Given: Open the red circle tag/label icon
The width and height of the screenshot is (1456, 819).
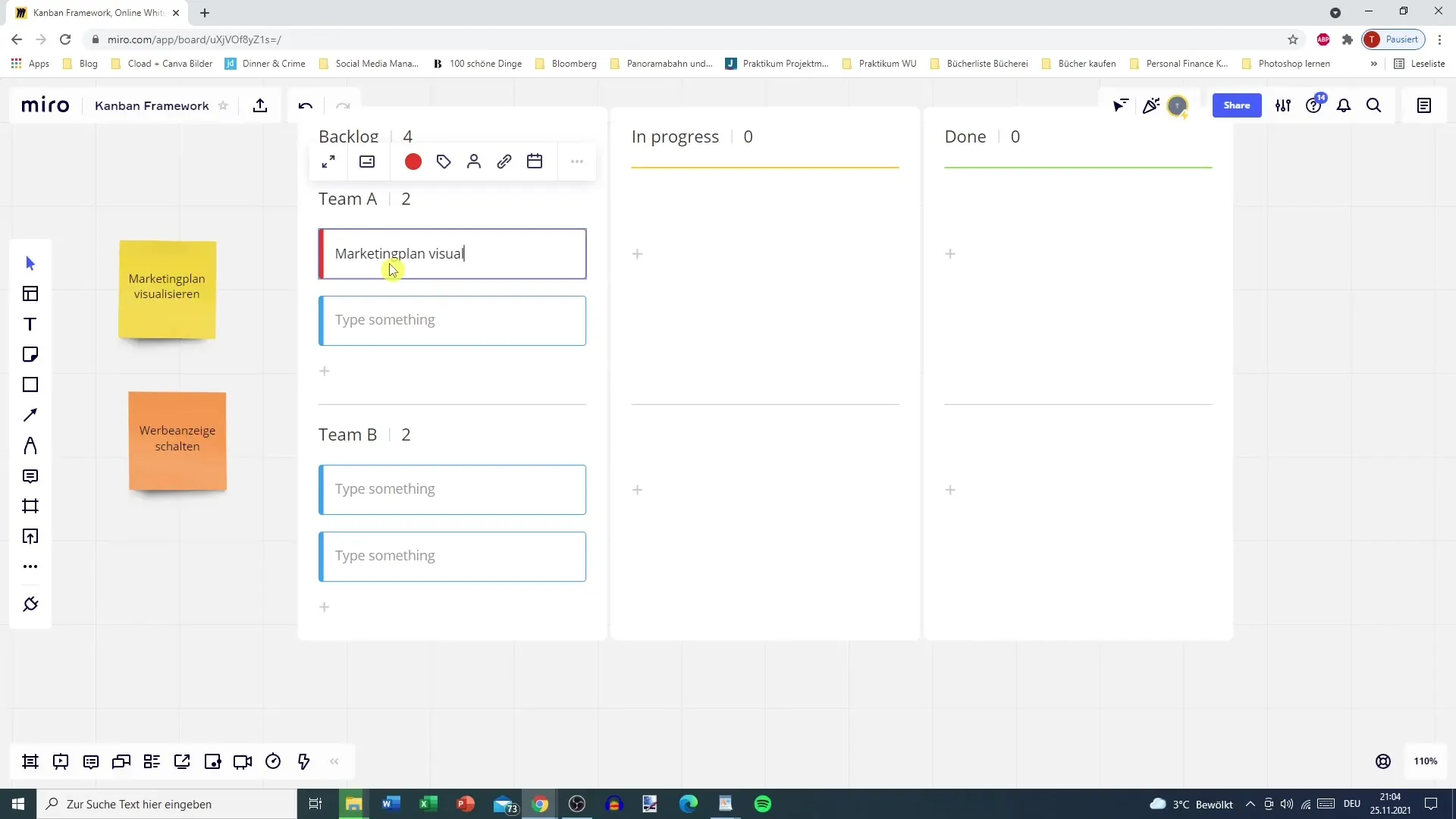Looking at the screenshot, I should 412,161.
